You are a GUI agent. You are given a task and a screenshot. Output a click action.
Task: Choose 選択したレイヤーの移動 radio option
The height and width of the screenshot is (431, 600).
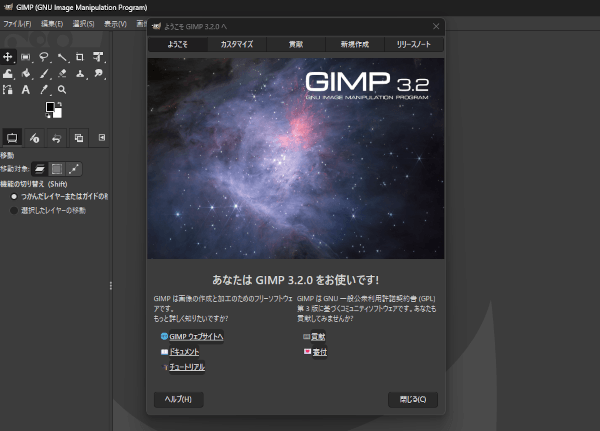point(14,210)
